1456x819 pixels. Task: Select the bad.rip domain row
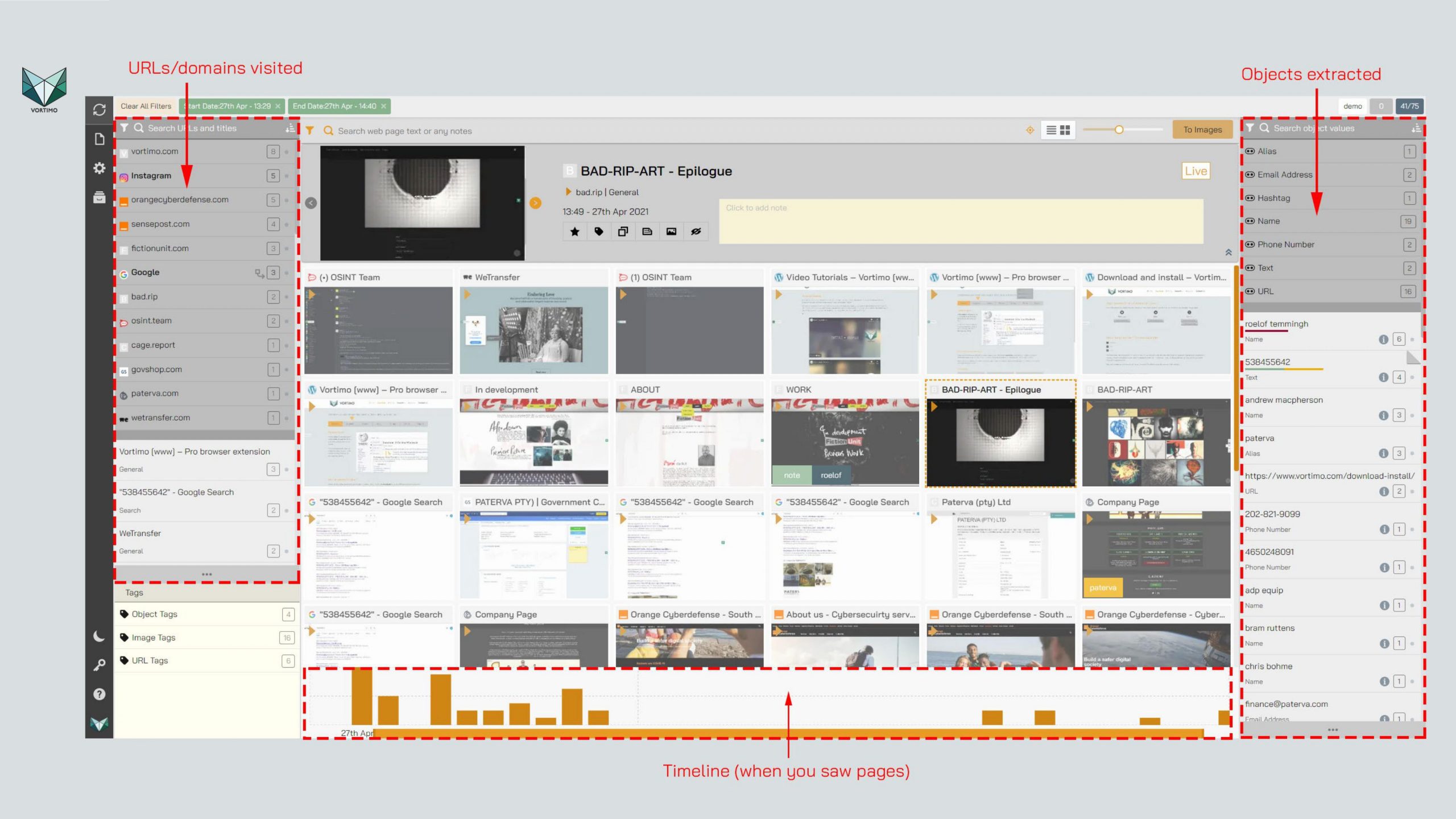[206, 297]
